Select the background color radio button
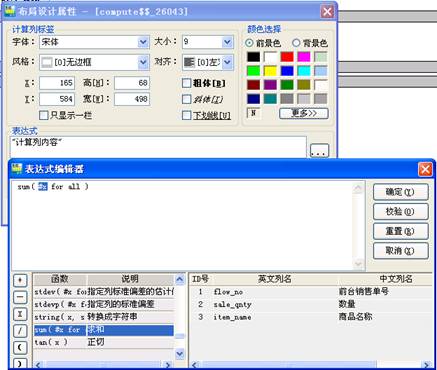437x370 pixels. point(296,43)
